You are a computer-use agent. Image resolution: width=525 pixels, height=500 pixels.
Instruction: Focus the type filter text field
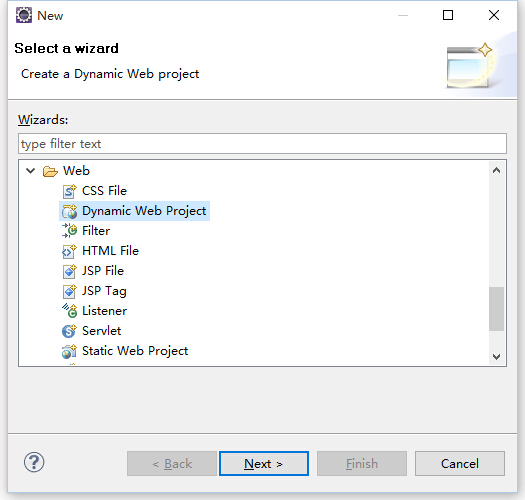[x=262, y=144]
